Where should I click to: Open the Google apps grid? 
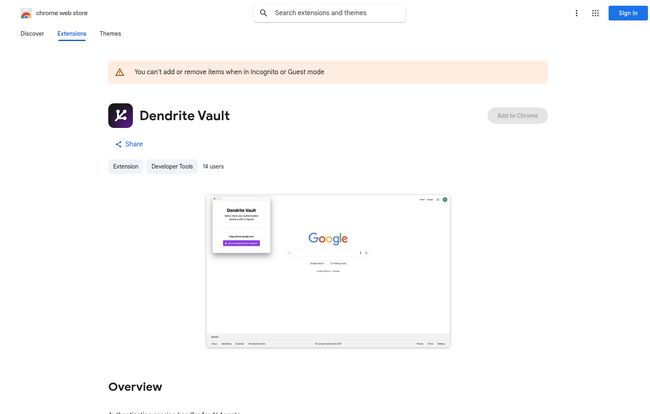tap(595, 13)
